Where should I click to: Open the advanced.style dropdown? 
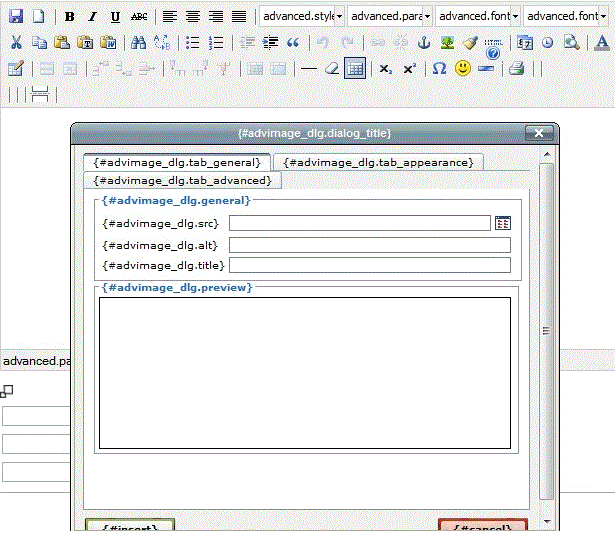coord(340,17)
